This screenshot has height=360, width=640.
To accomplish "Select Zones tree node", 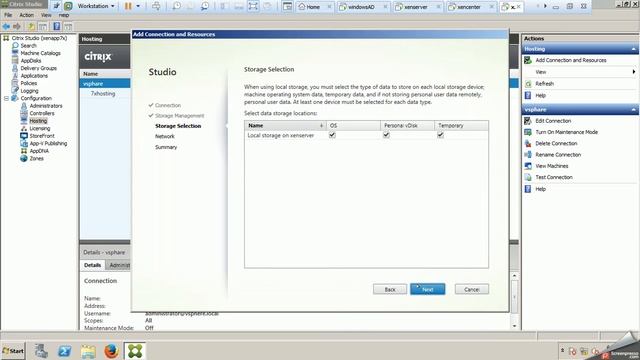I will coord(36,158).
